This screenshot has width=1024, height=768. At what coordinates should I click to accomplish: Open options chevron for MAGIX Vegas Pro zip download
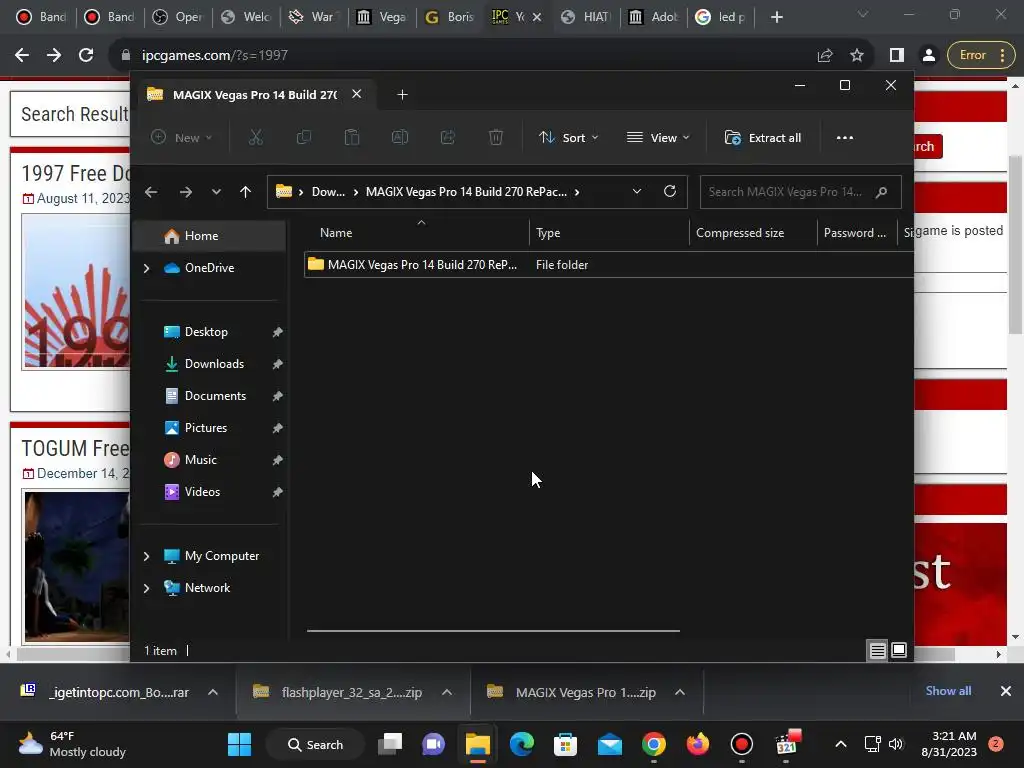(680, 692)
